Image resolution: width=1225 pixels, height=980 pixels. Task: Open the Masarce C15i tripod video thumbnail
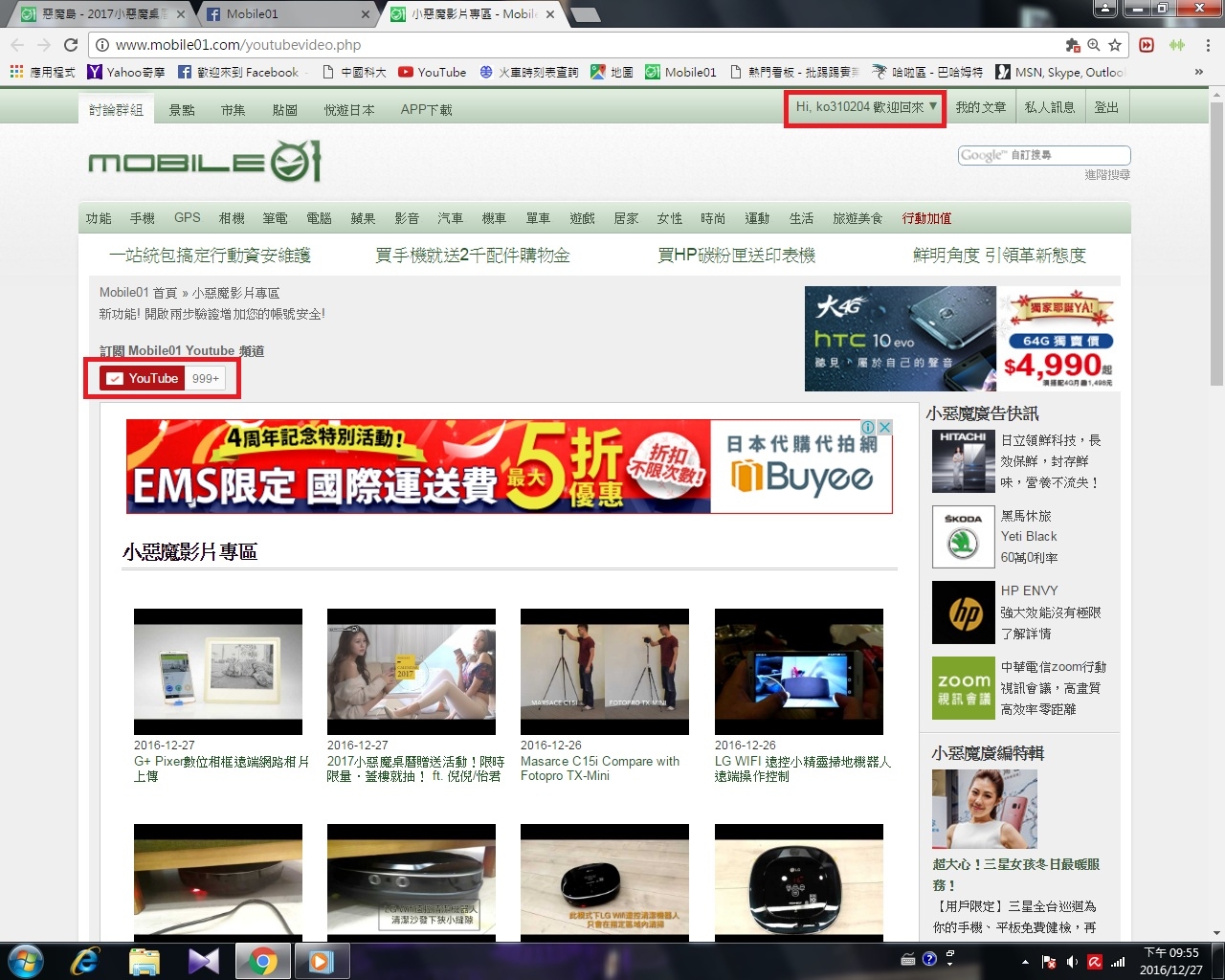605,672
